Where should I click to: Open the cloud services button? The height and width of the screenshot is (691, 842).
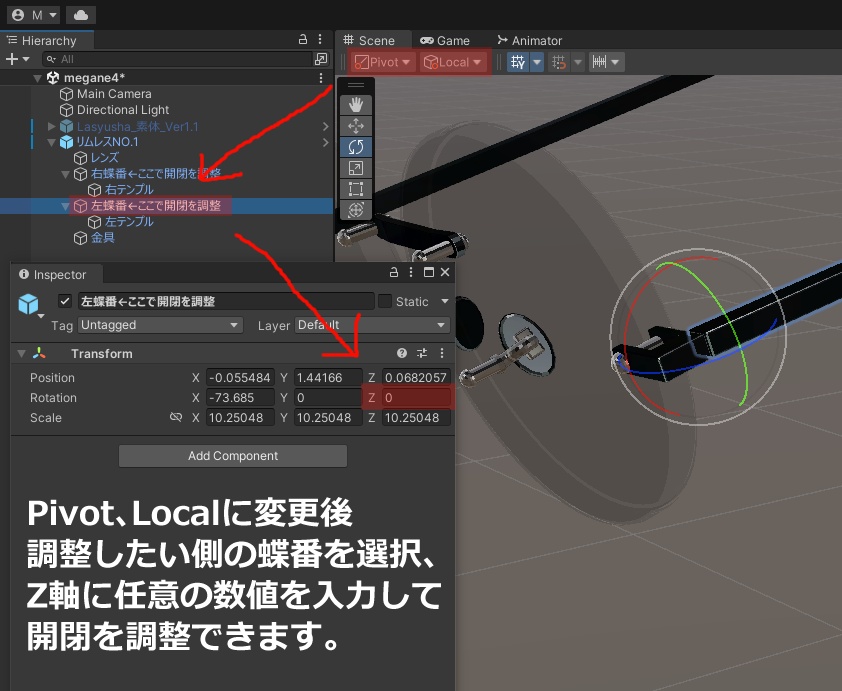click(x=81, y=15)
